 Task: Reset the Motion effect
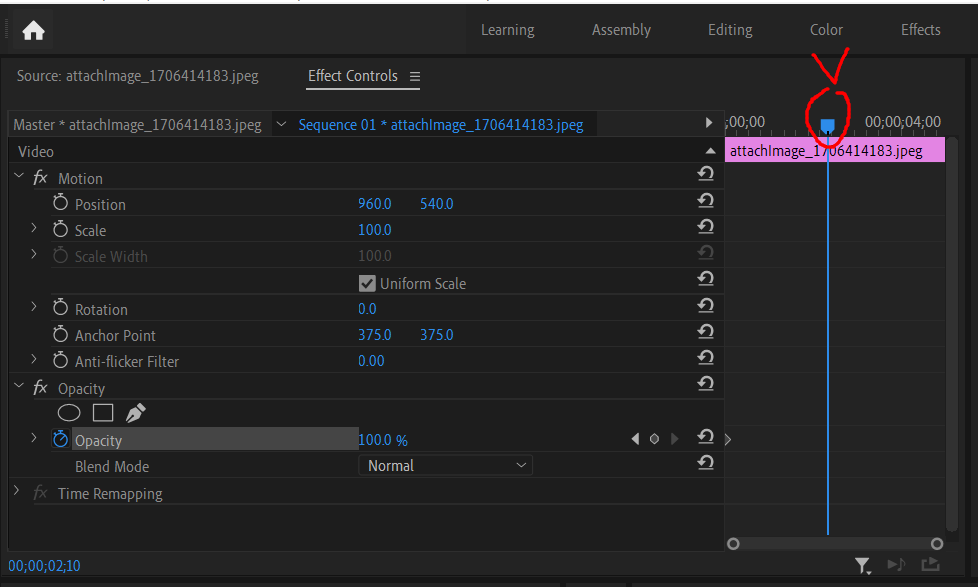point(705,173)
